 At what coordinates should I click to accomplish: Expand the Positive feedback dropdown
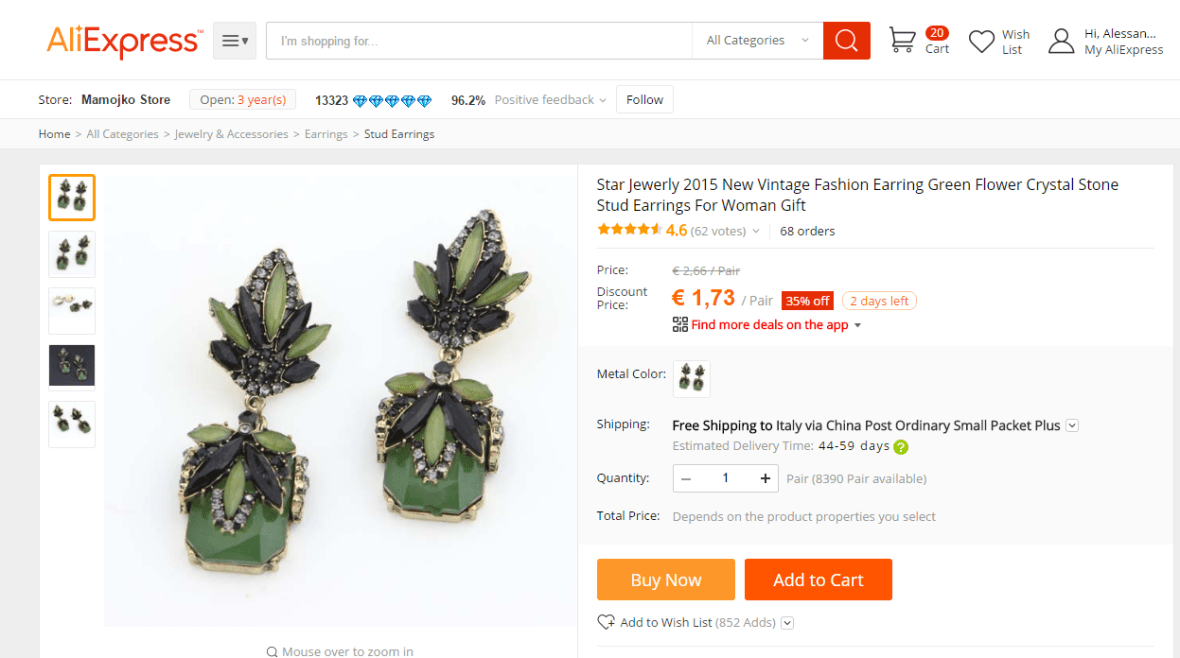pos(603,100)
